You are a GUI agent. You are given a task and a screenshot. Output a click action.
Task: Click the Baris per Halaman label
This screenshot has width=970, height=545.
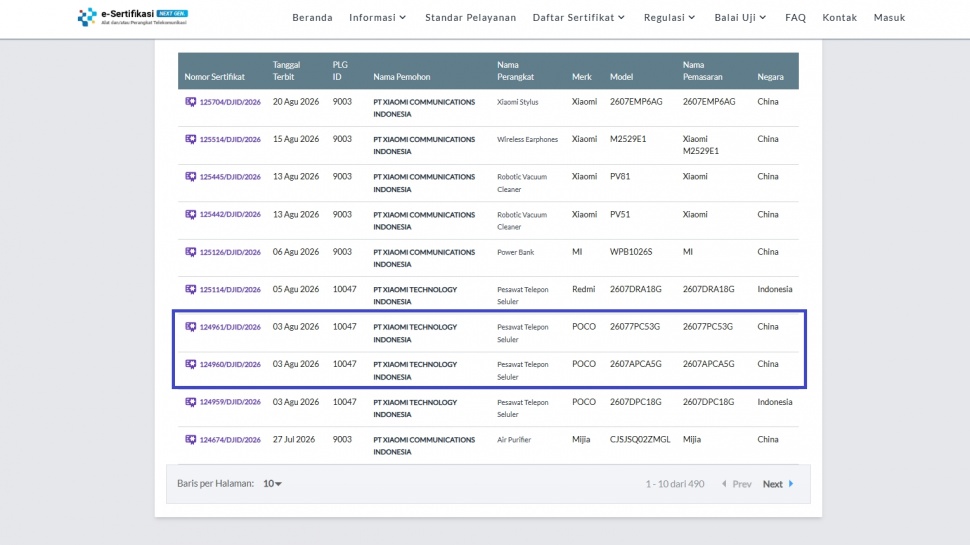click(215, 483)
